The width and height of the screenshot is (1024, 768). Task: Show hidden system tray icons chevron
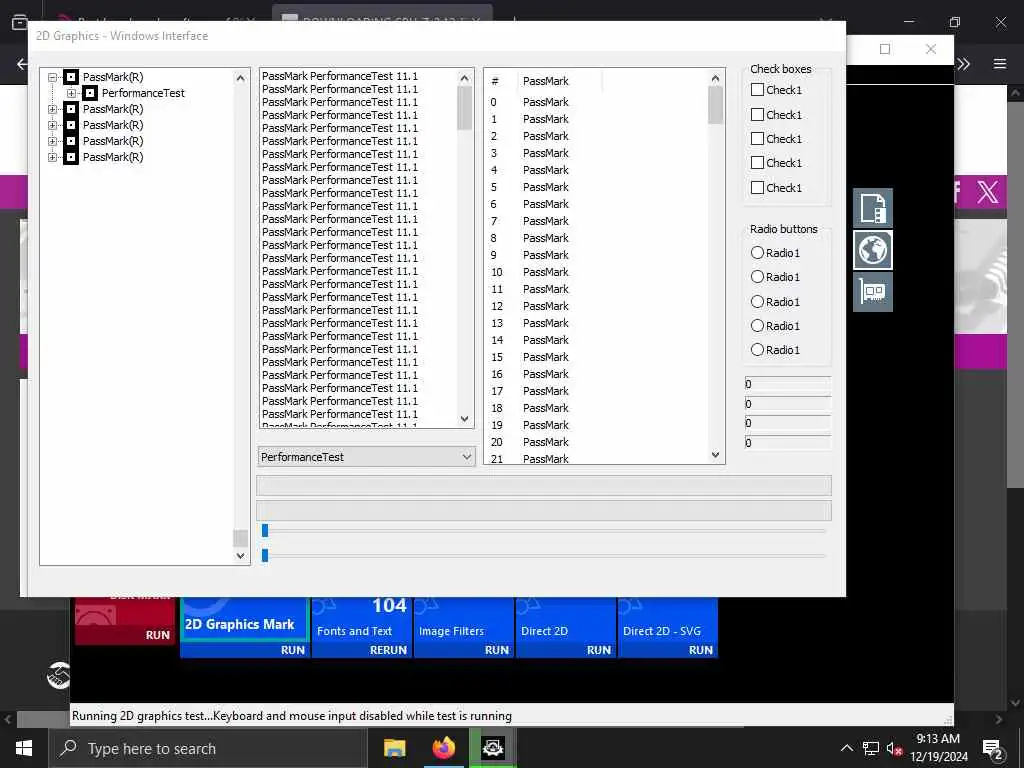coord(846,748)
